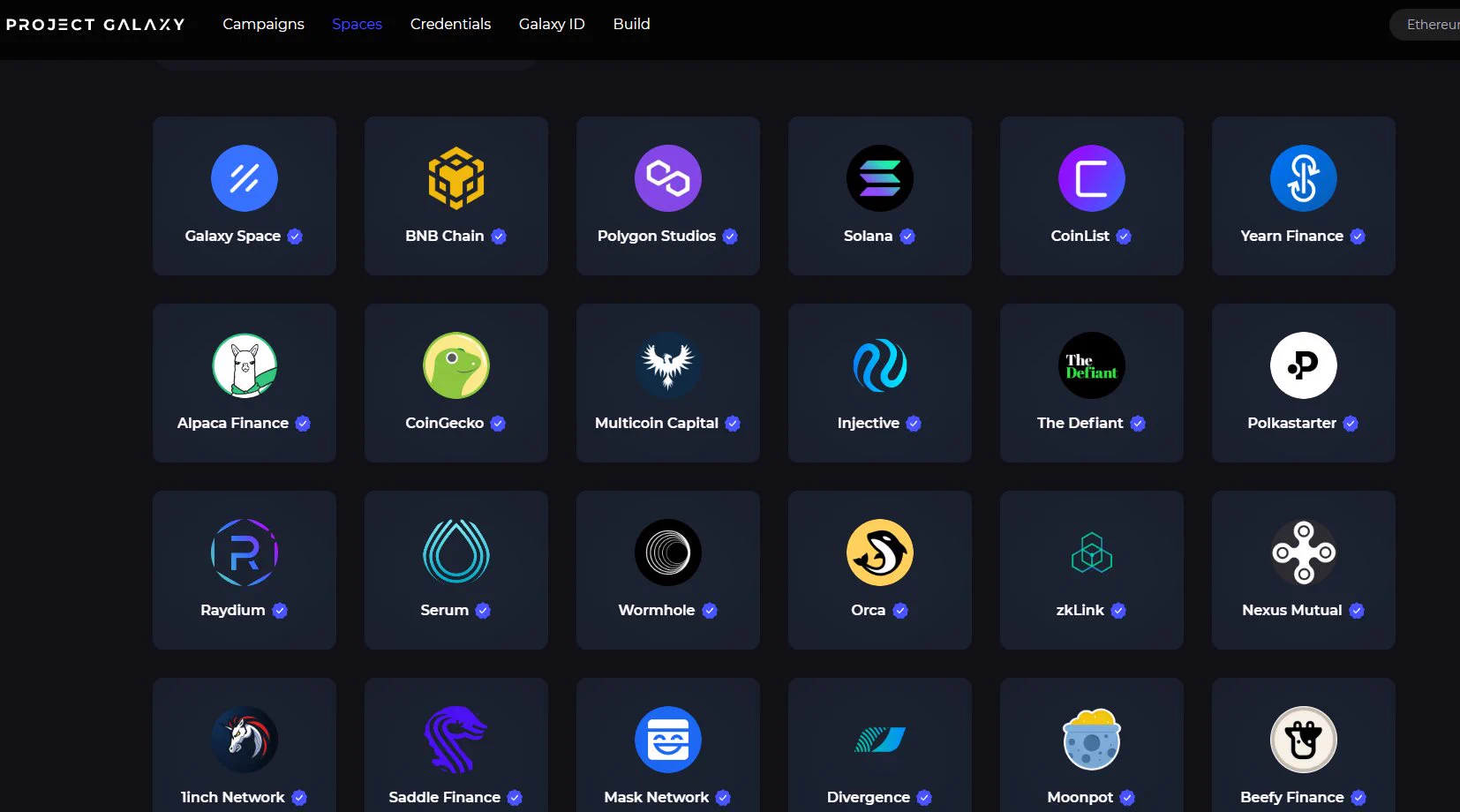The width and height of the screenshot is (1460, 812).
Task: Open the Solana logo icon
Action: click(x=880, y=178)
